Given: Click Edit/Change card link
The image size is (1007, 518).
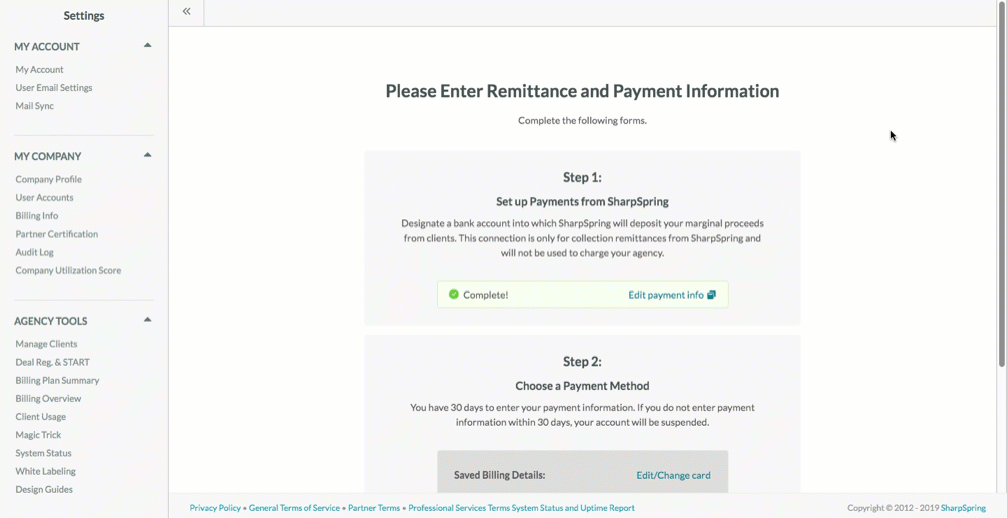Looking at the screenshot, I should (673, 475).
